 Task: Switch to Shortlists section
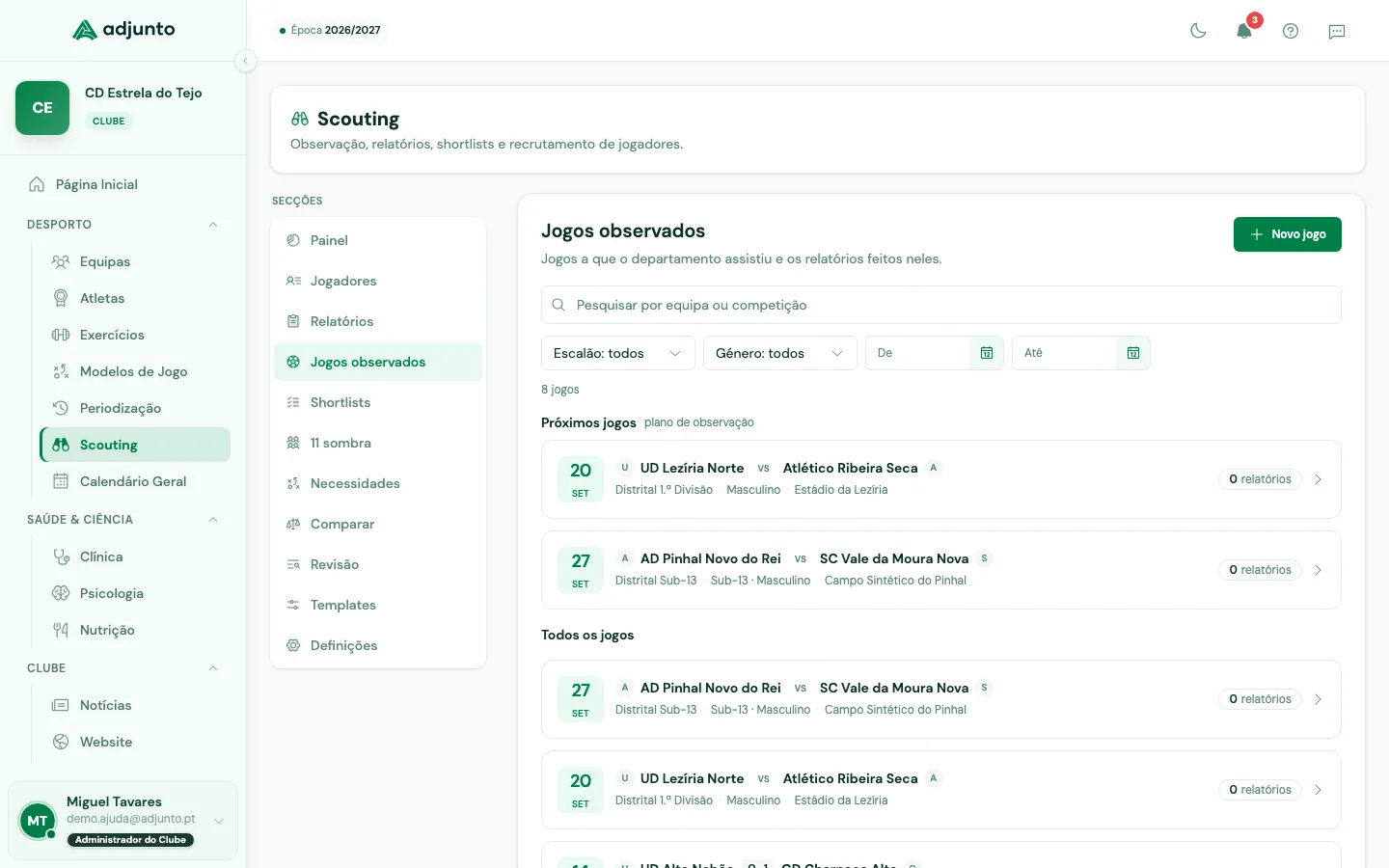pos(378,402)
